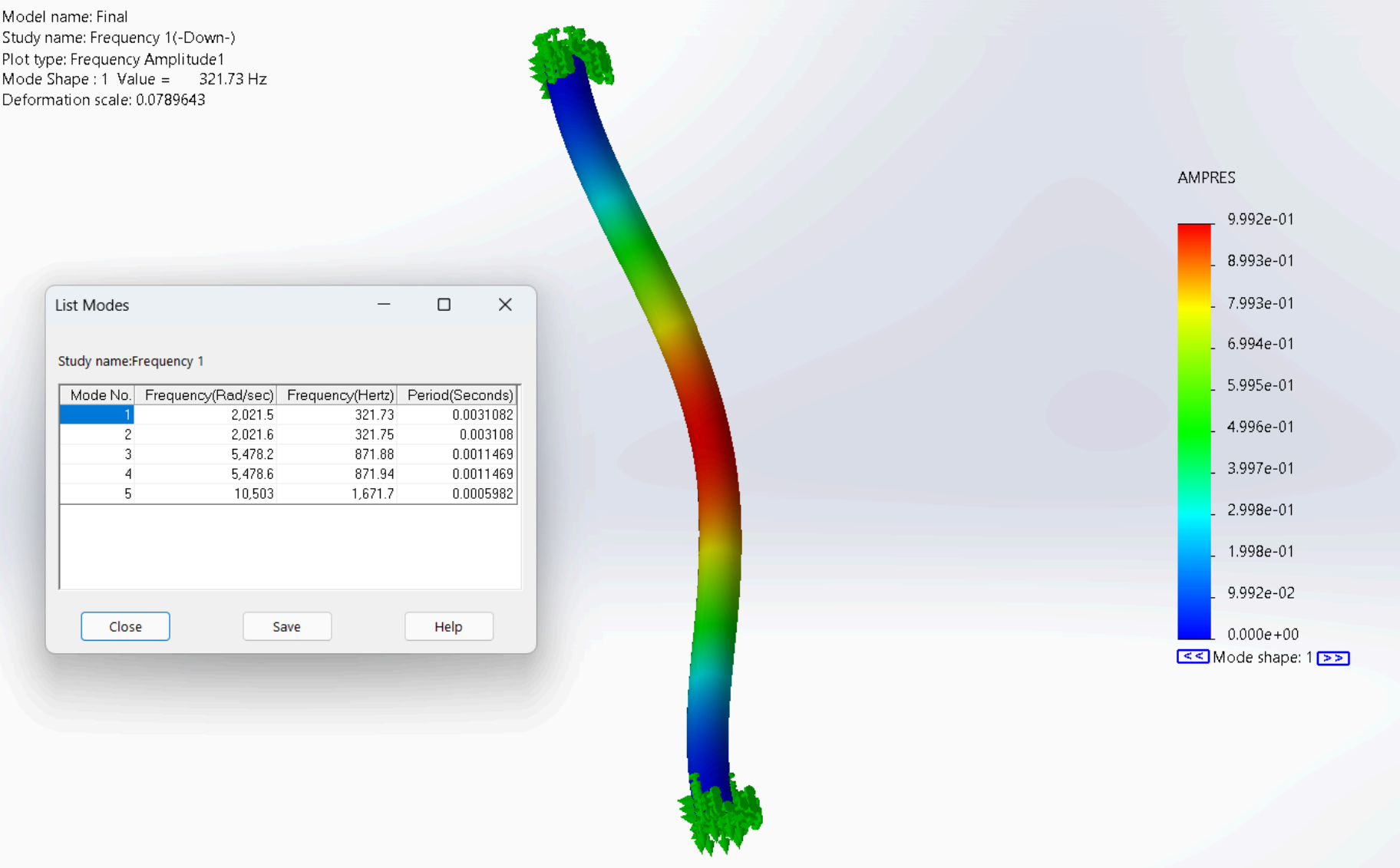Click the 871.88 Hertz cell
This screenshot has height=868, width=1400.
pos(338,454)
